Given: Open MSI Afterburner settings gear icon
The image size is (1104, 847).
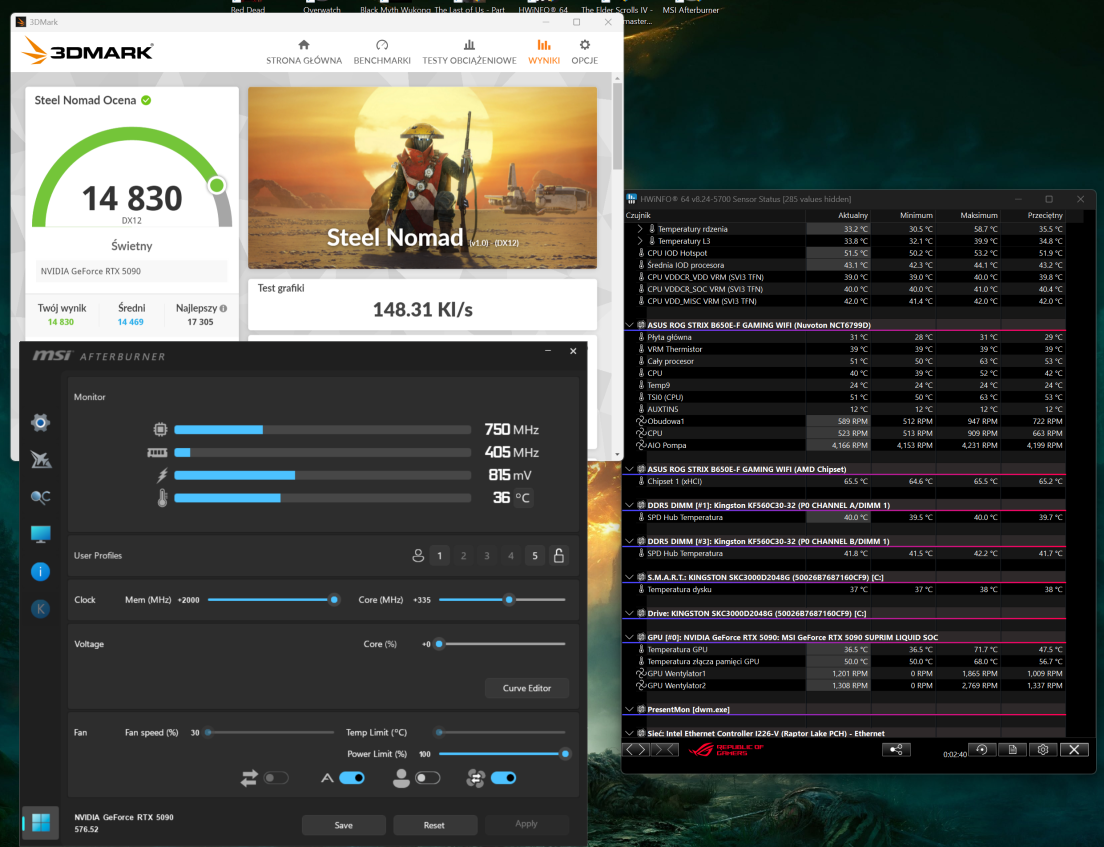Looking at the screenshot, I should pos(40,423).
